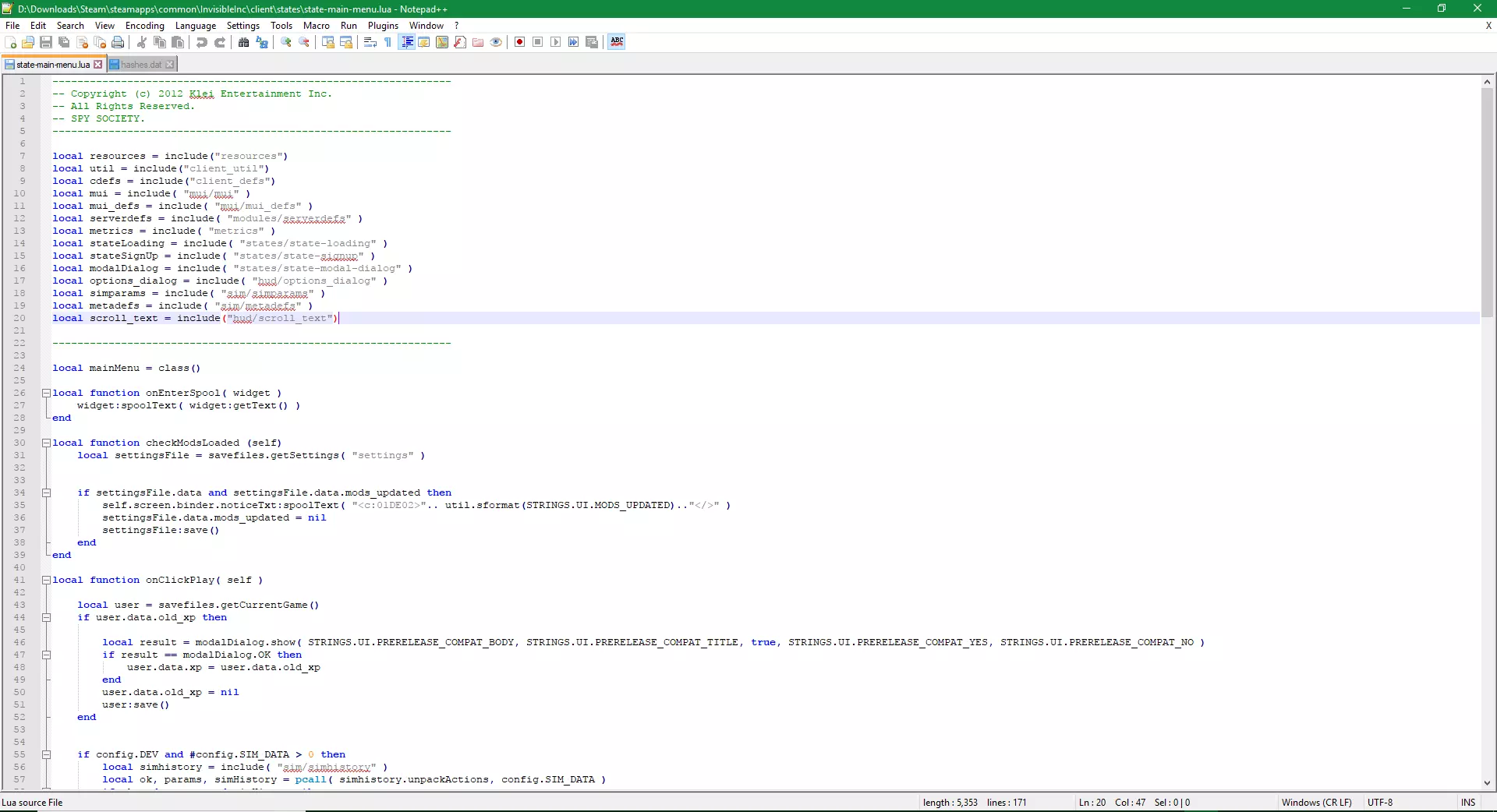Click the Windows (CR LF) status indicator
Screen dimensions: 1497x812
pos(1316,803)
